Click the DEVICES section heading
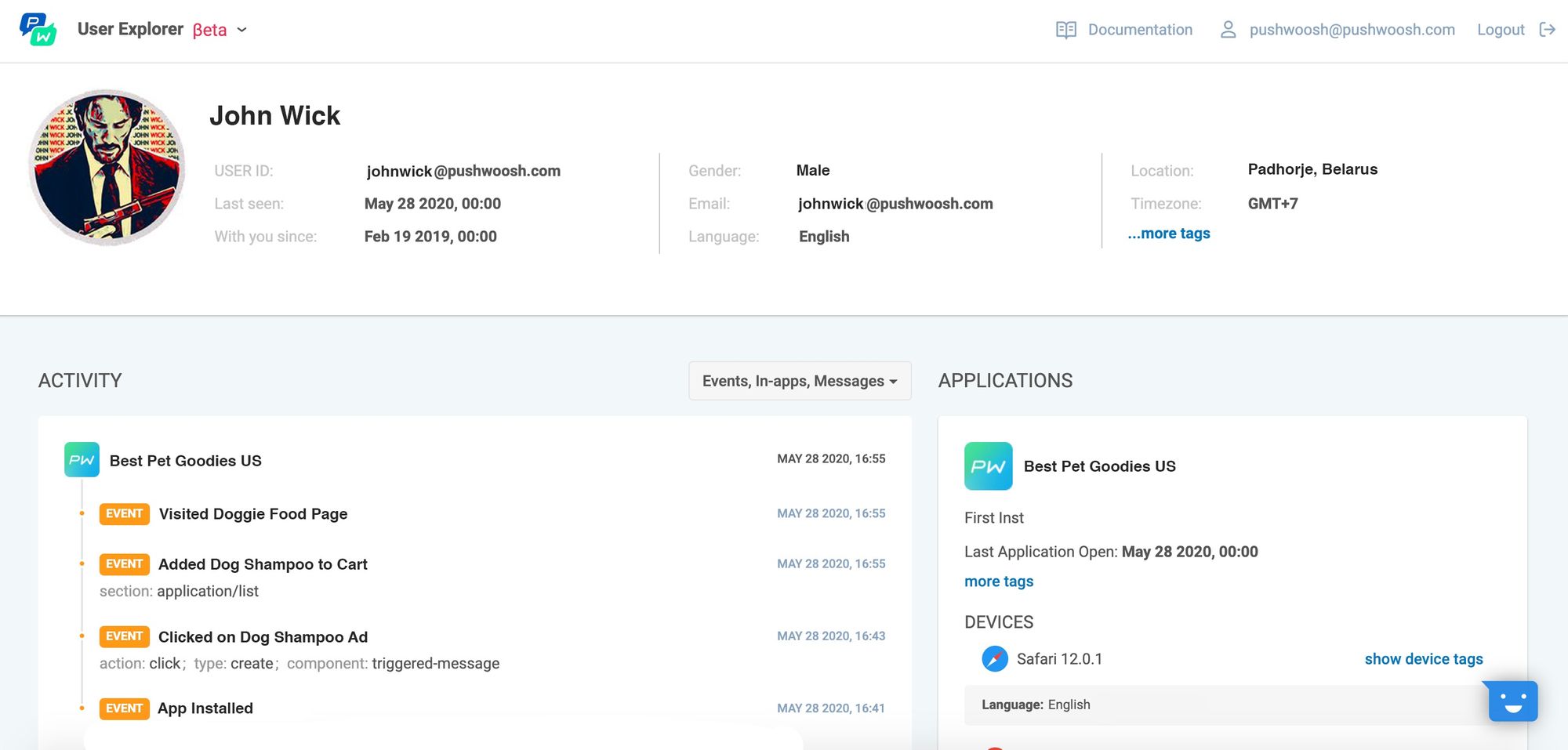The width and height of the screenshot is (1568, 750). click(x=999, y=622)
